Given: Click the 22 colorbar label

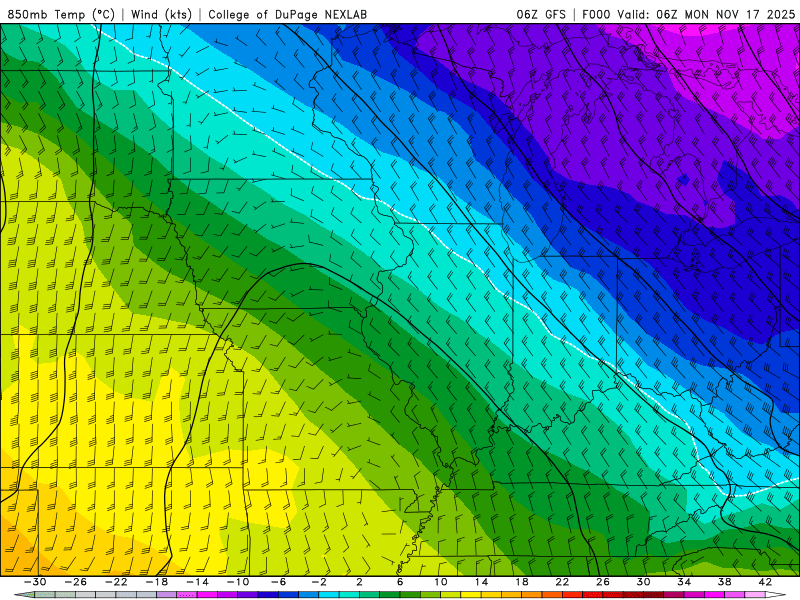Looking at the screenshot, I should 562,582.
